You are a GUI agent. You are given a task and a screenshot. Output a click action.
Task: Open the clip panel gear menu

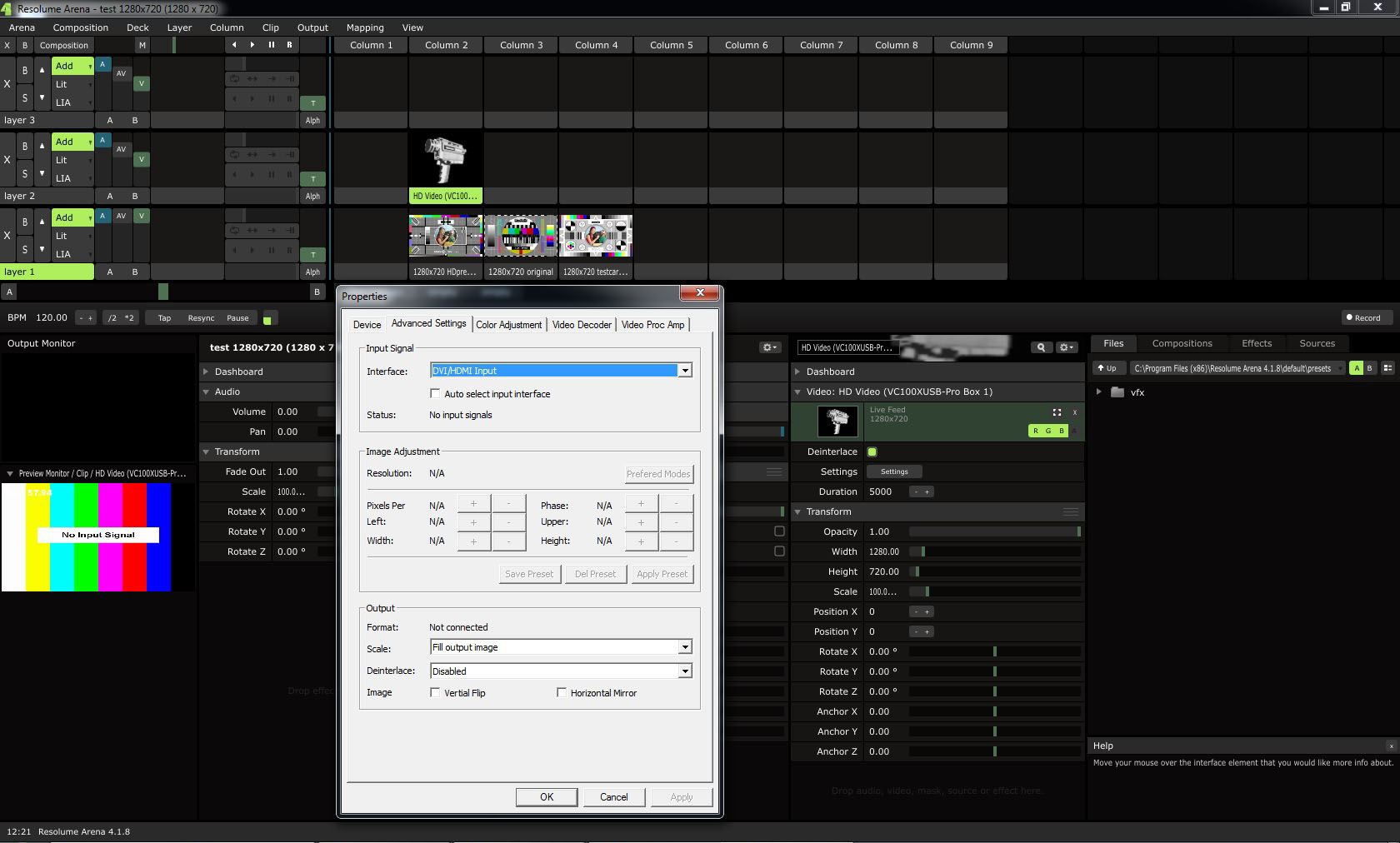[1066, 347]
